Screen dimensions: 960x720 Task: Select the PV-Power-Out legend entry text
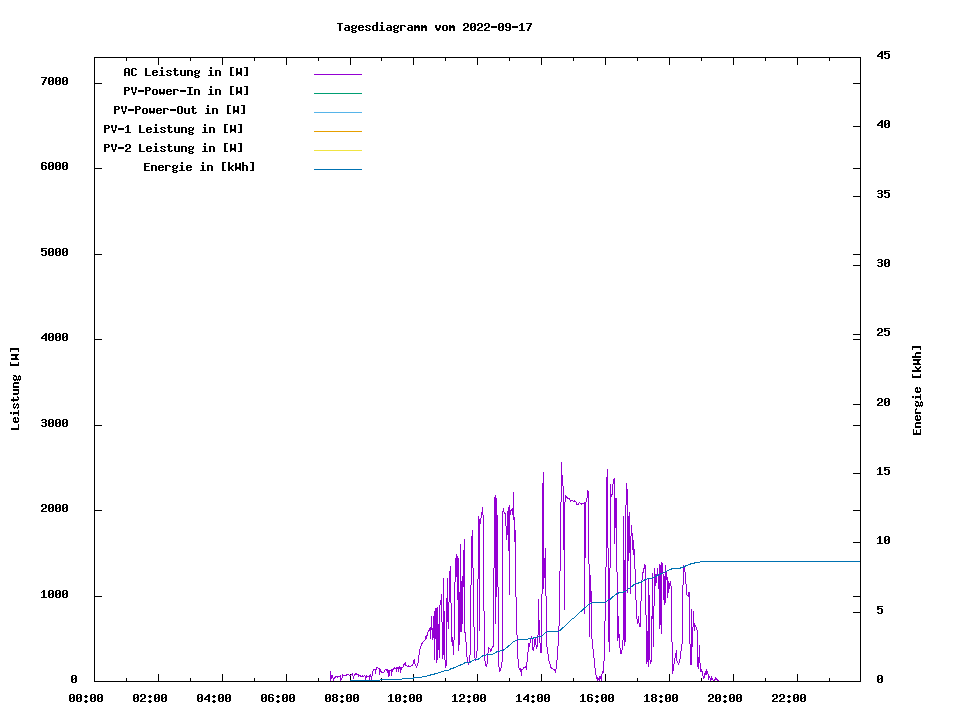click(x=180, y=110)
